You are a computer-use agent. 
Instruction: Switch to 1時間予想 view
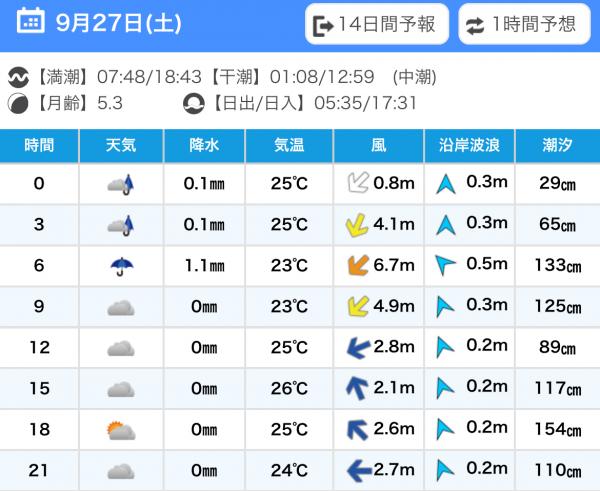523,26
